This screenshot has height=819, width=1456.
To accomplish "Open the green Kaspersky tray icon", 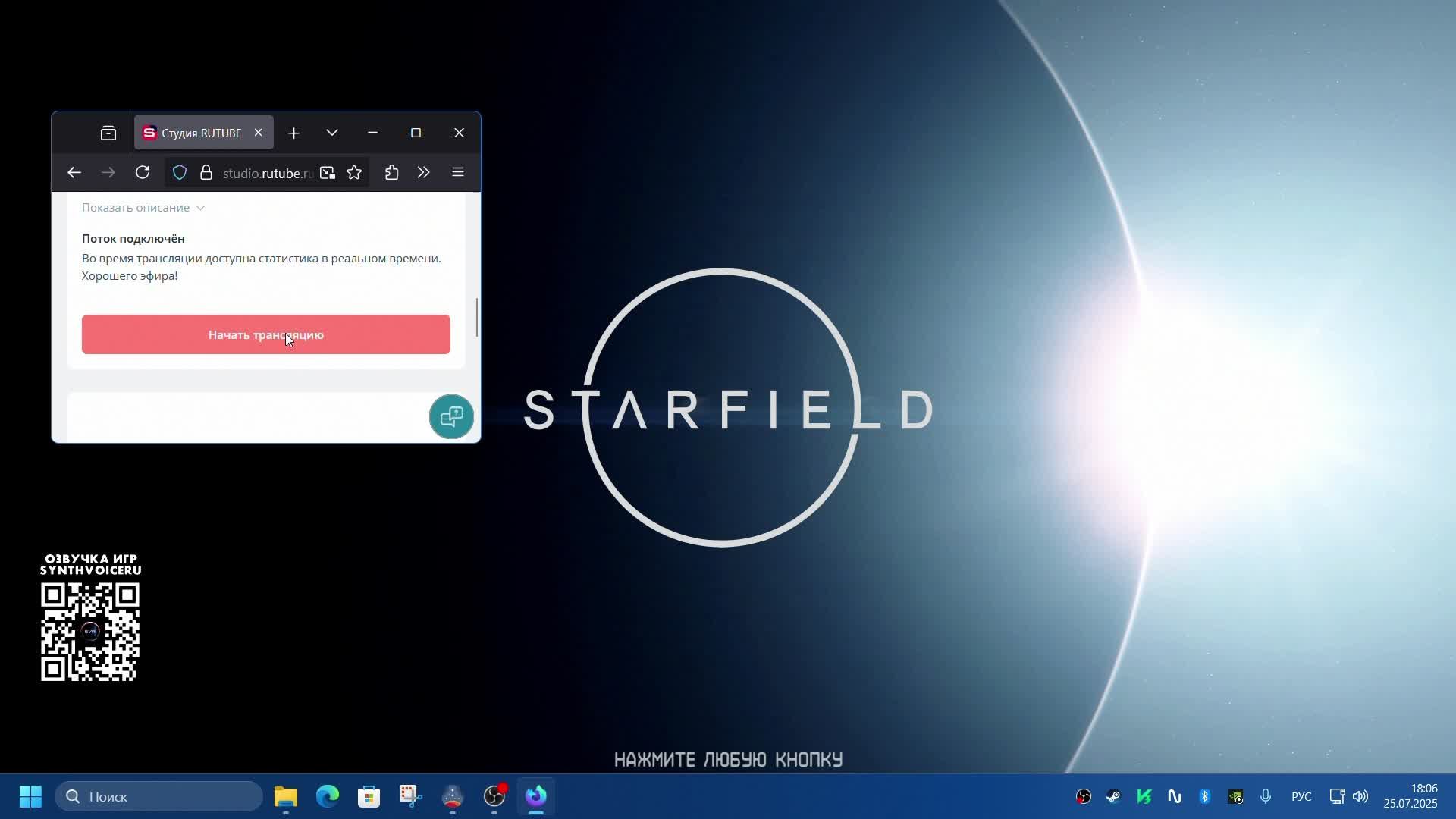I will coord(1144,796).
